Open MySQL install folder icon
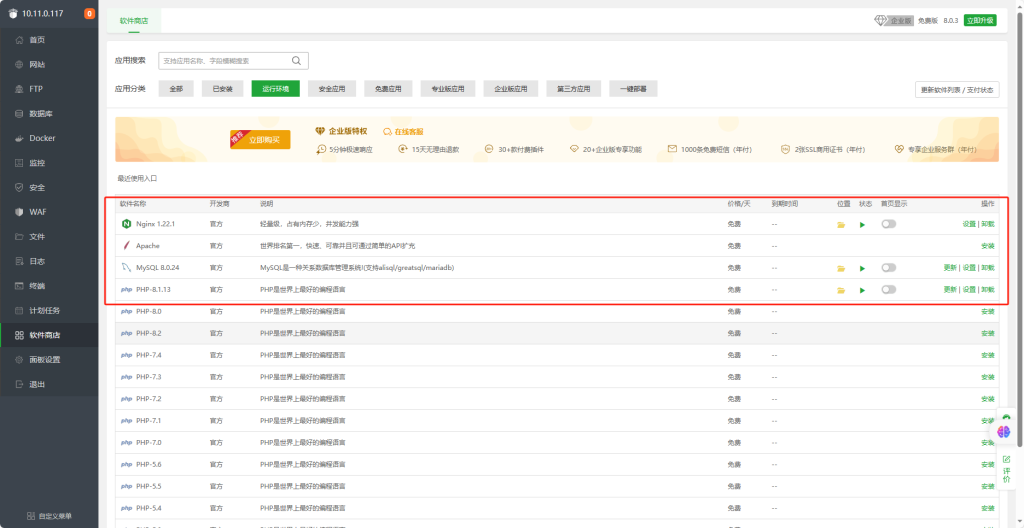 (x=841, y=269)
